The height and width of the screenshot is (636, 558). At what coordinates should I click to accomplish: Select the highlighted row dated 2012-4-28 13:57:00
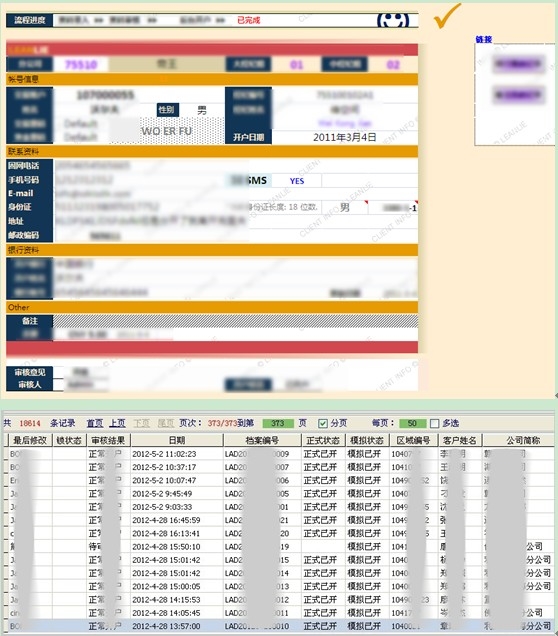[x=279, y=626]
